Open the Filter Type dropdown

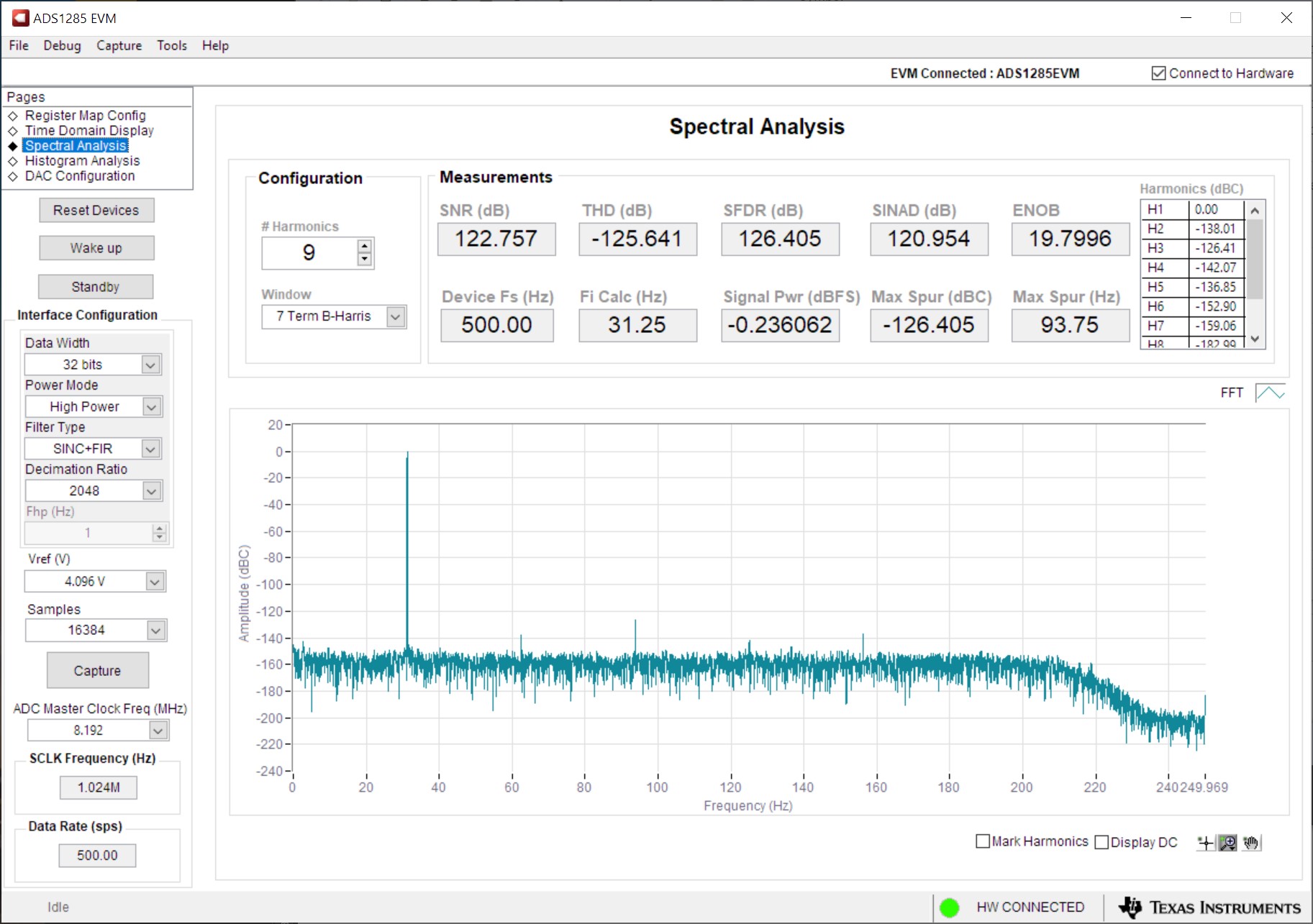coord(150,449)
